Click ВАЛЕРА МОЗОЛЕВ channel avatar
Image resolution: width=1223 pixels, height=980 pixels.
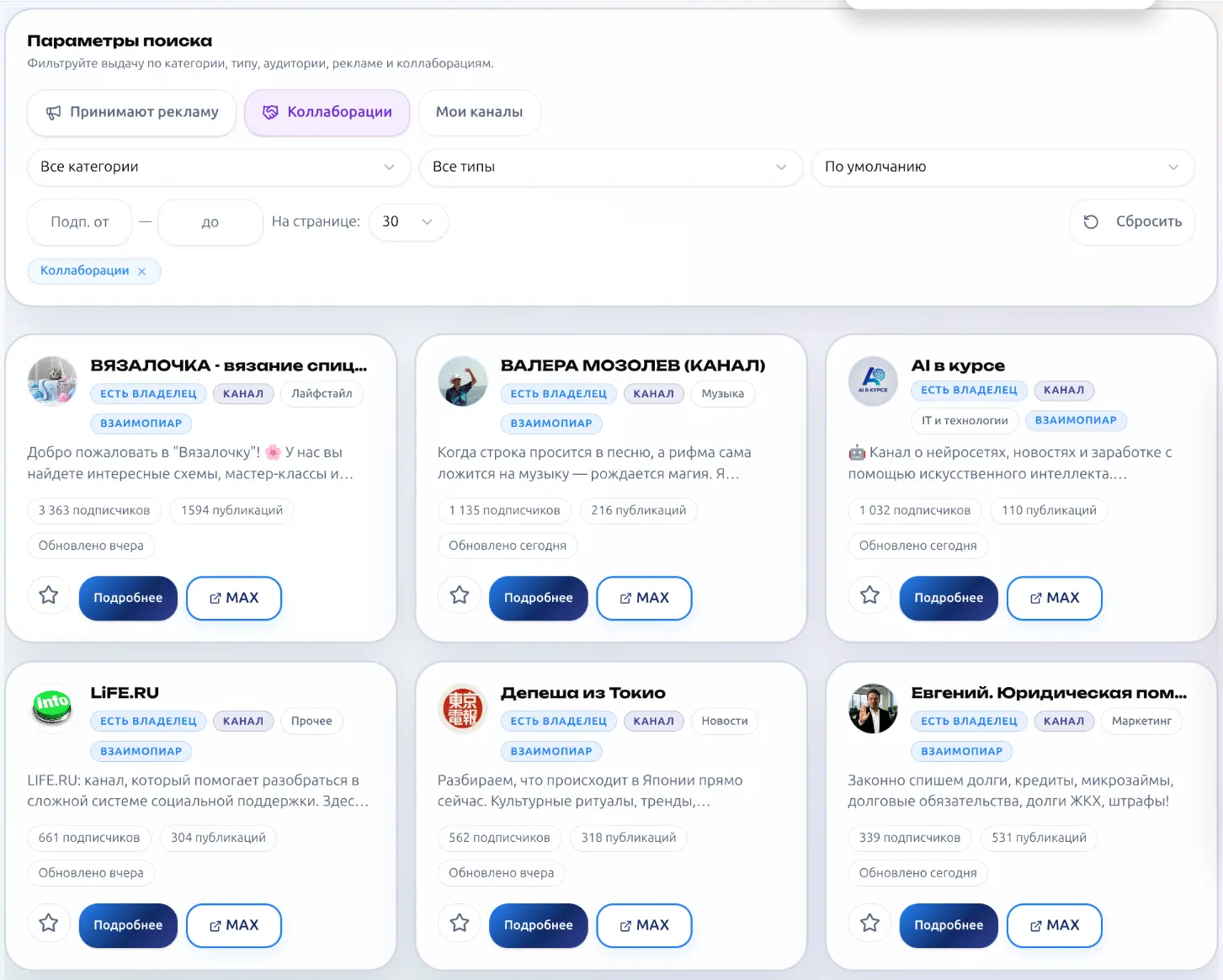pyautogui.click(x=463, y=381)
